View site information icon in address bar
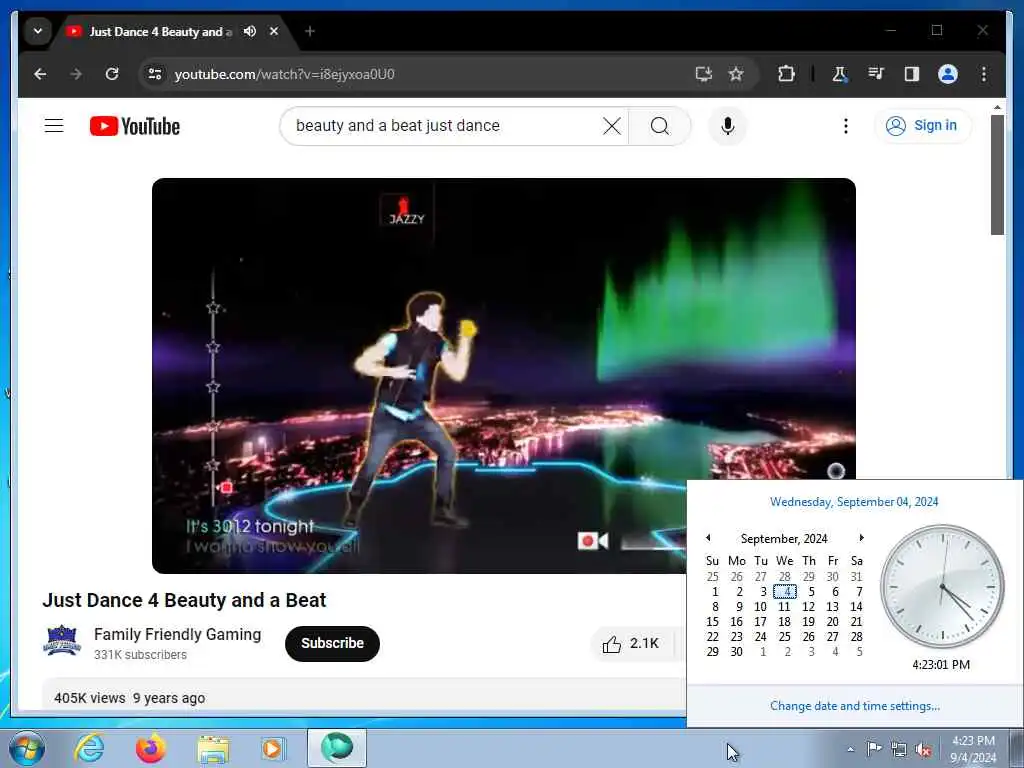The height and width of the screenshot is (768, 1024). pos(155,74)
